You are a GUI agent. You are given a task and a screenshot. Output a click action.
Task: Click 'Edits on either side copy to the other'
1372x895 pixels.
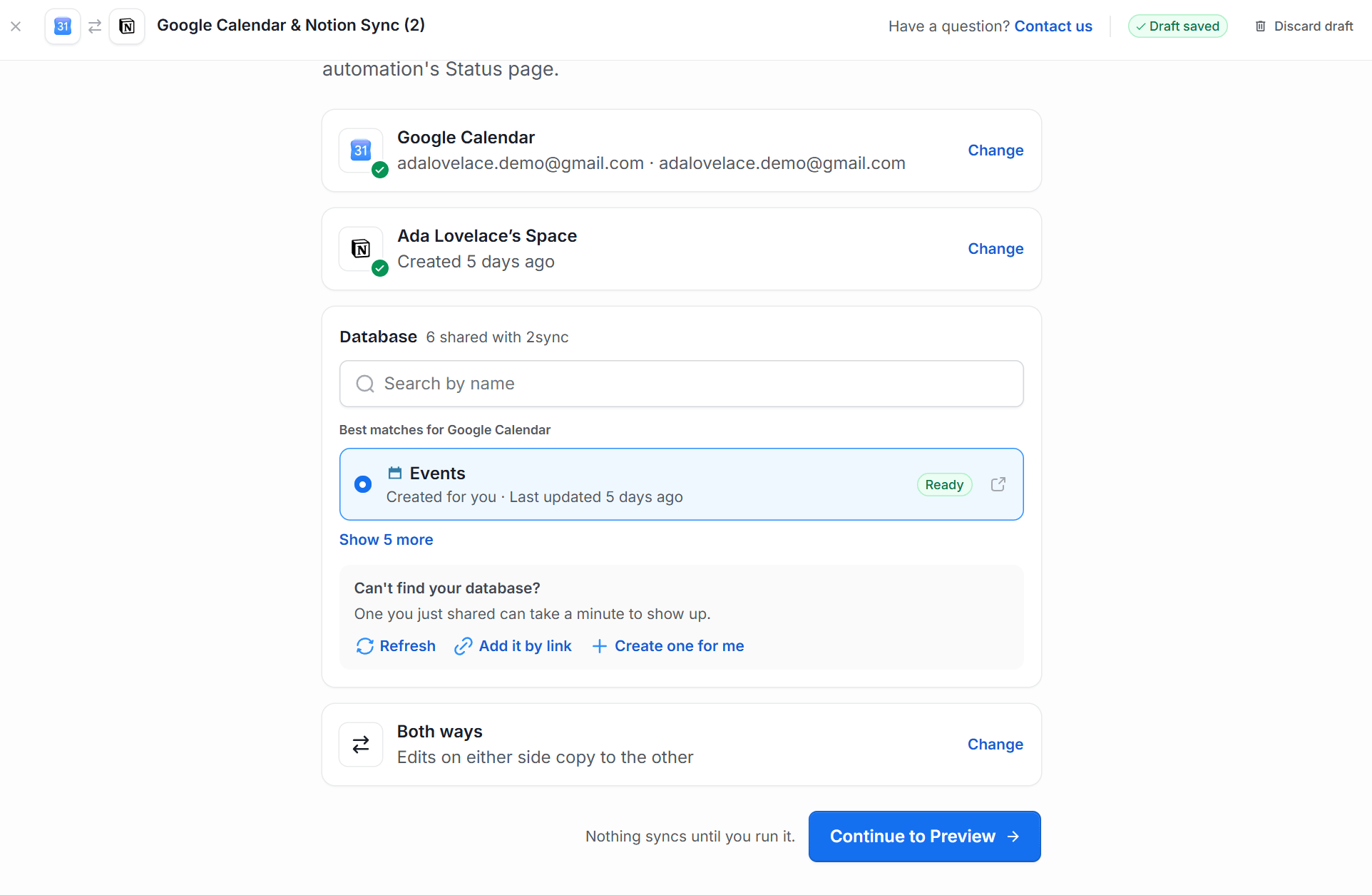pyautogui.click(x=546, y=757)
